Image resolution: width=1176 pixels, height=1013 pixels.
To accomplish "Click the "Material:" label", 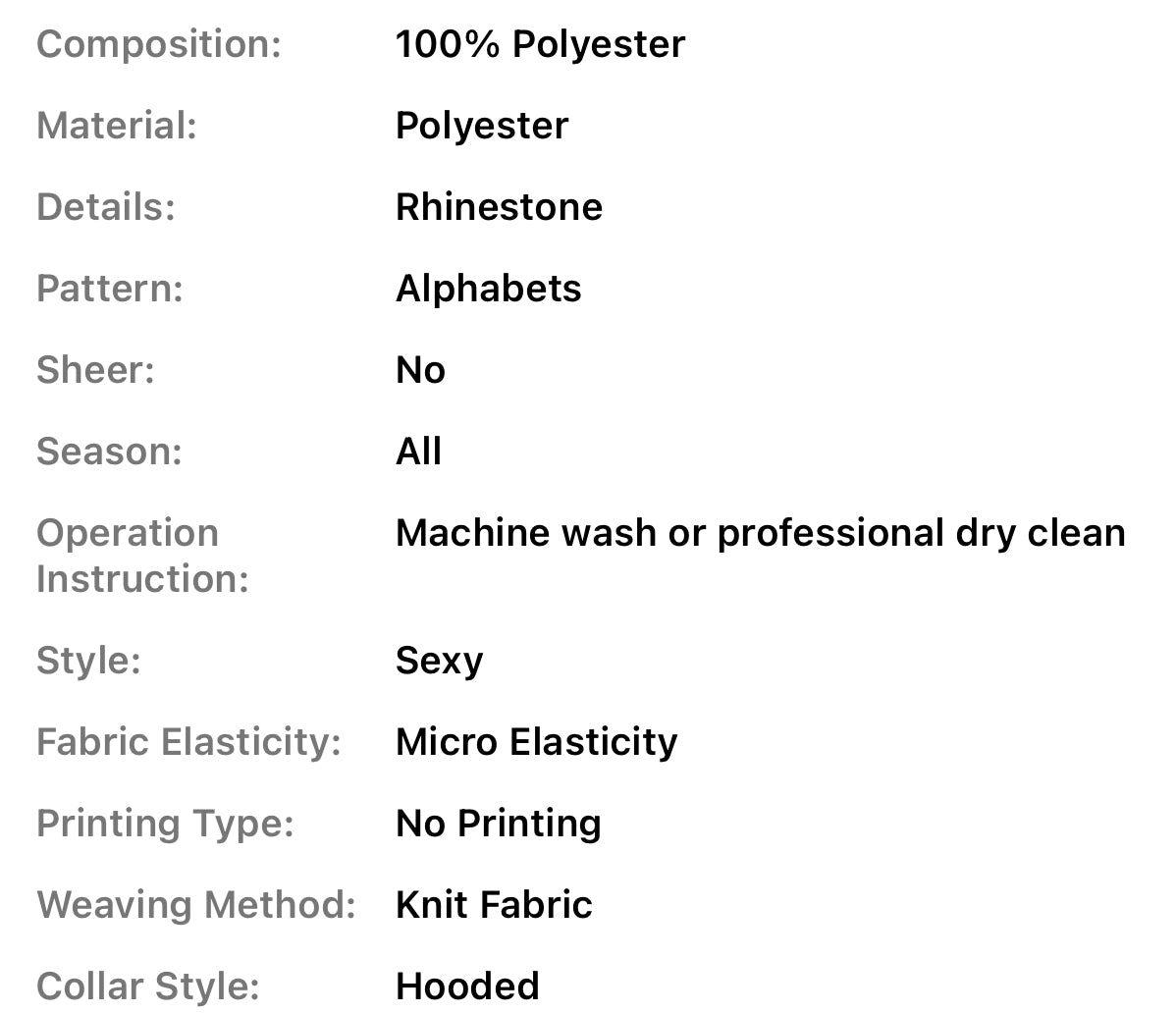I will 117,126.
